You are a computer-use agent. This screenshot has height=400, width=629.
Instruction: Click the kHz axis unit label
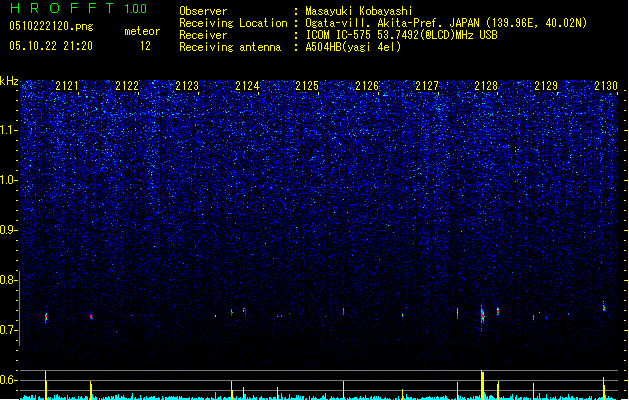(x=9, y=81)
